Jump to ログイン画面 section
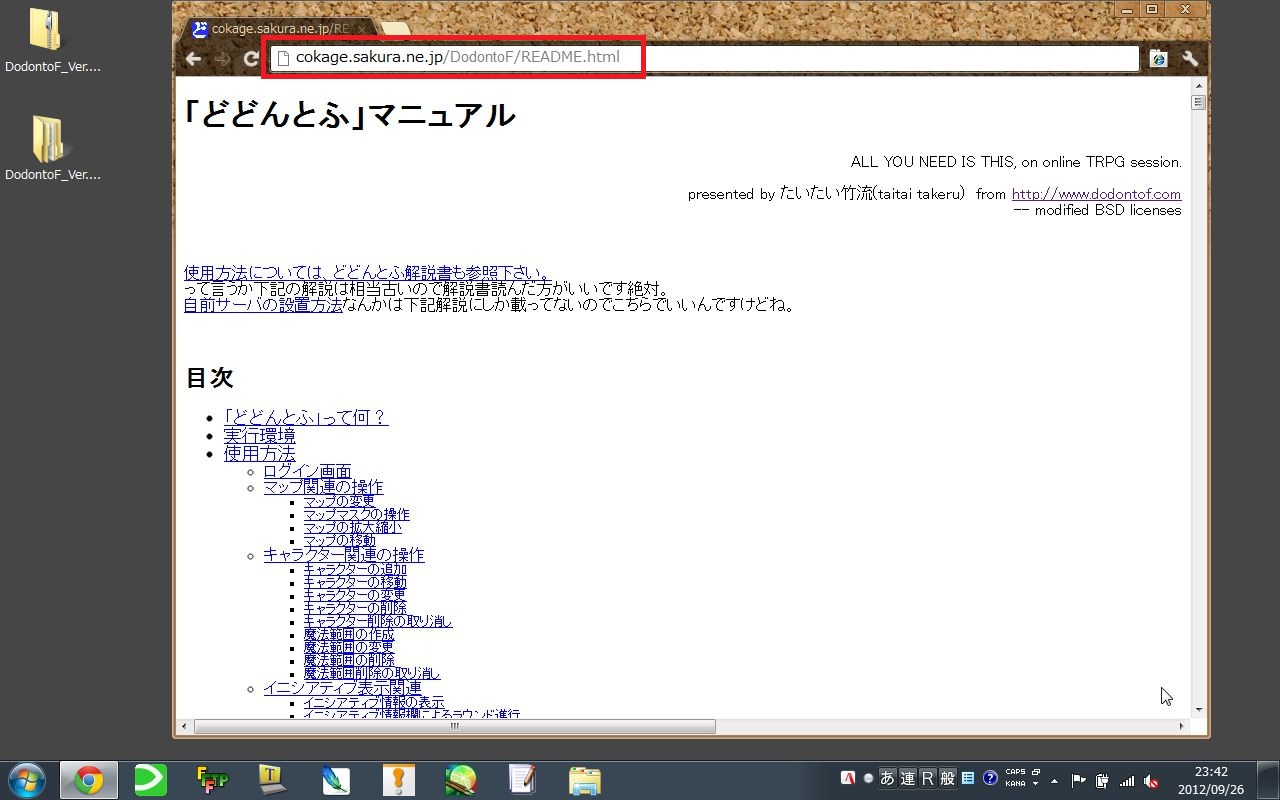This screenshot has height=800, width=1280. tap(308, 471)
